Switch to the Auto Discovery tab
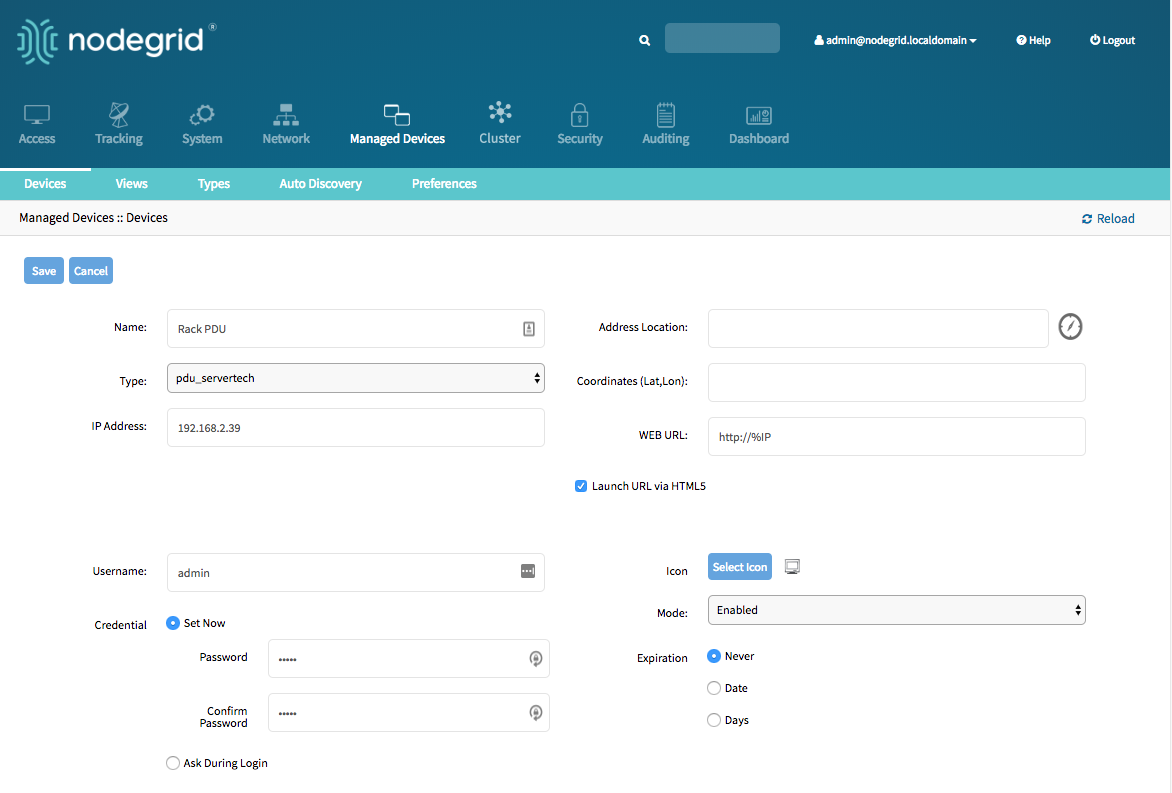This screenshot has height=793, width=1172. (321, 184)
